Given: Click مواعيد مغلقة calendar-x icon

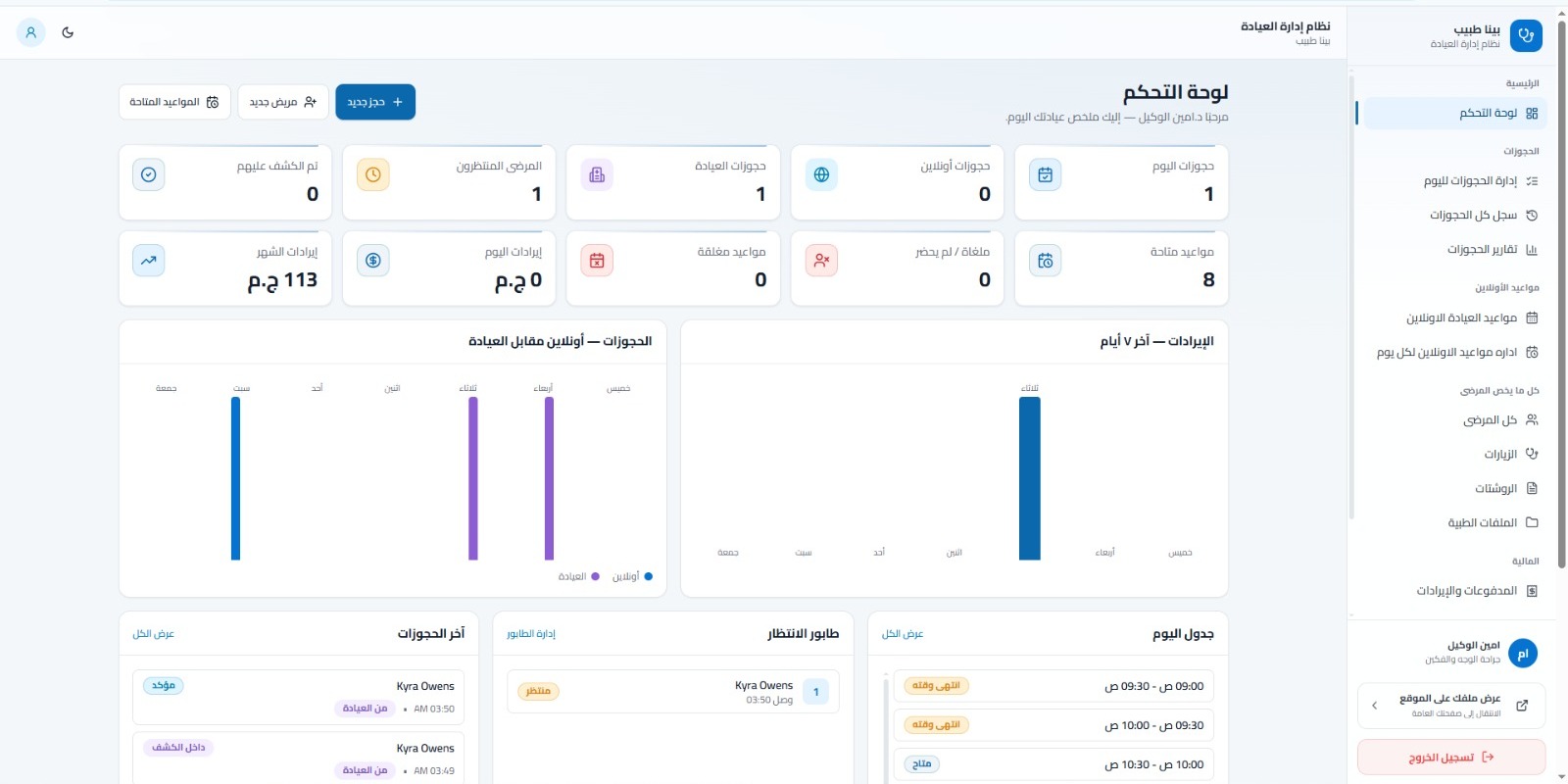Looking at the screenshot, I should (x=597, y=261).
